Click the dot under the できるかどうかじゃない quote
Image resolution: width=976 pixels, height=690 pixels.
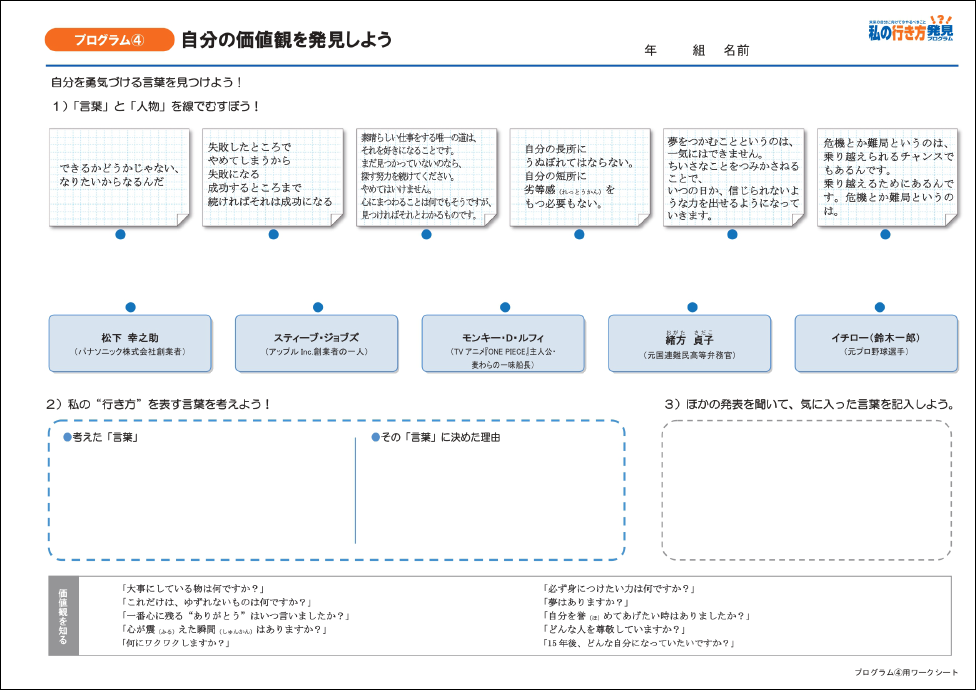coord(120,234)
